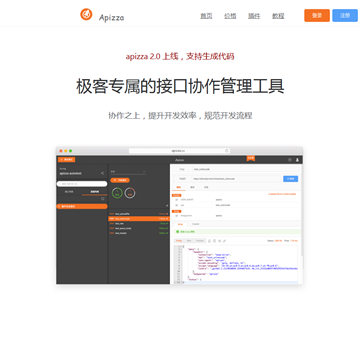Open the apizza 2.0 上线 announcement link
Viewport: 360px width, 360px height.
click(x=180, y=56)
